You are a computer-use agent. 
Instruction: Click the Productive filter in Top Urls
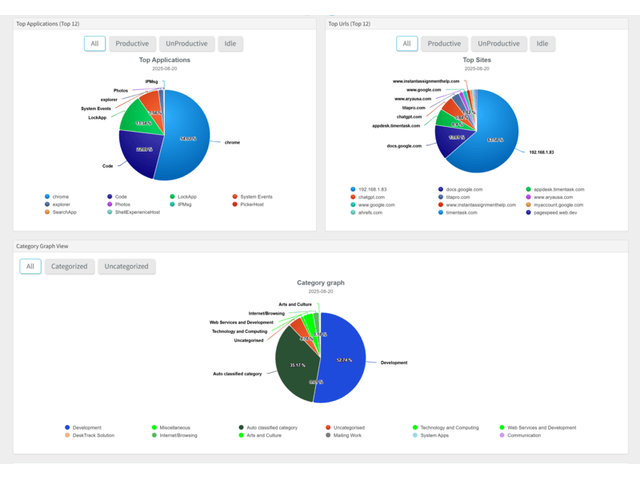coord(443,44)
